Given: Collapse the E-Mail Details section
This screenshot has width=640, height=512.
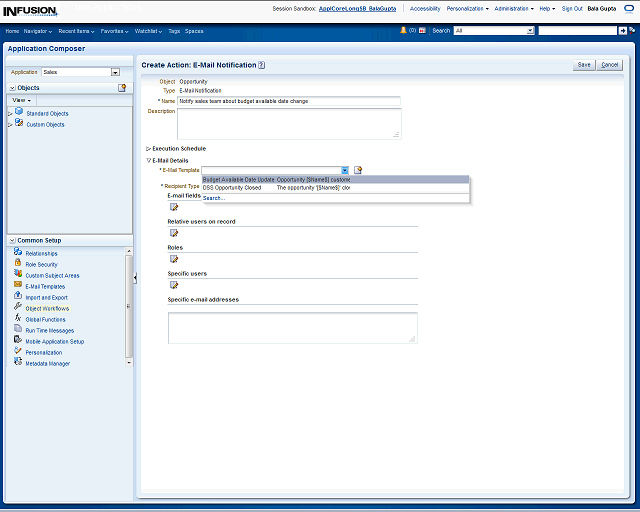Looking at the screenshot, I should tap(149, 160).
